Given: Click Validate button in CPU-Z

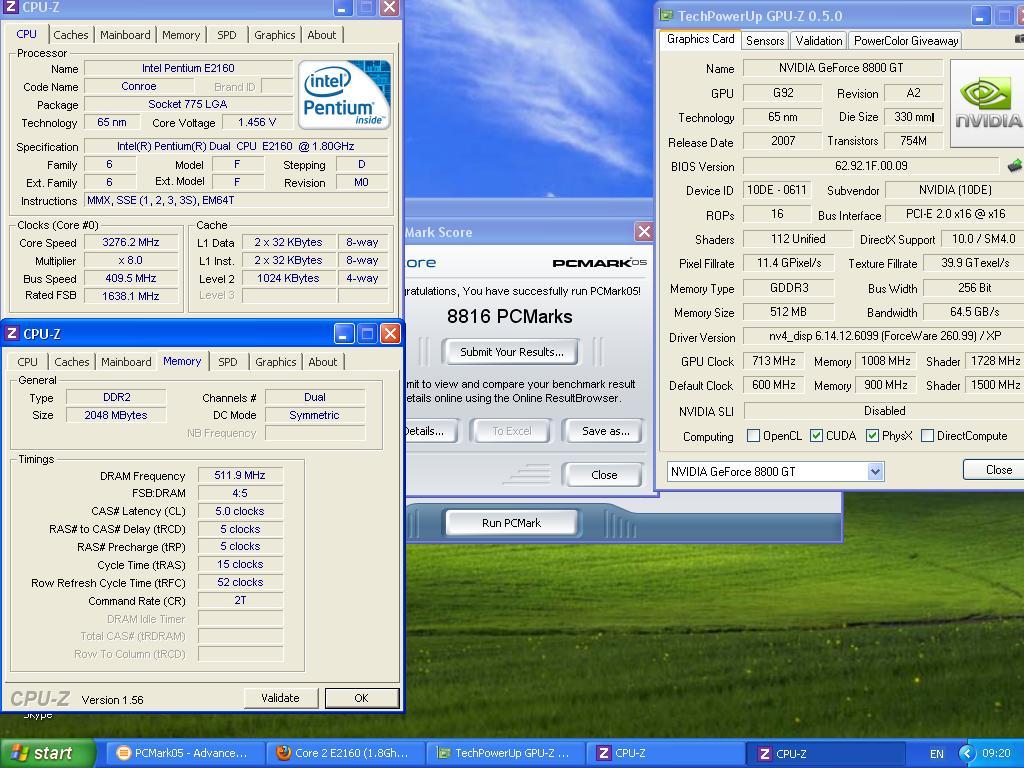Looking at the screenshot, I should (x=280, y=697).
